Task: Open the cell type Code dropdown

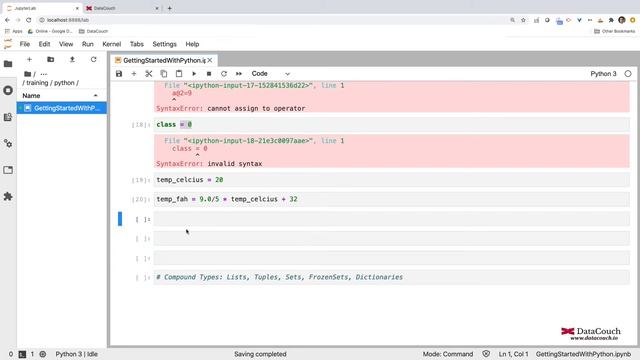Action: [271, 74]
